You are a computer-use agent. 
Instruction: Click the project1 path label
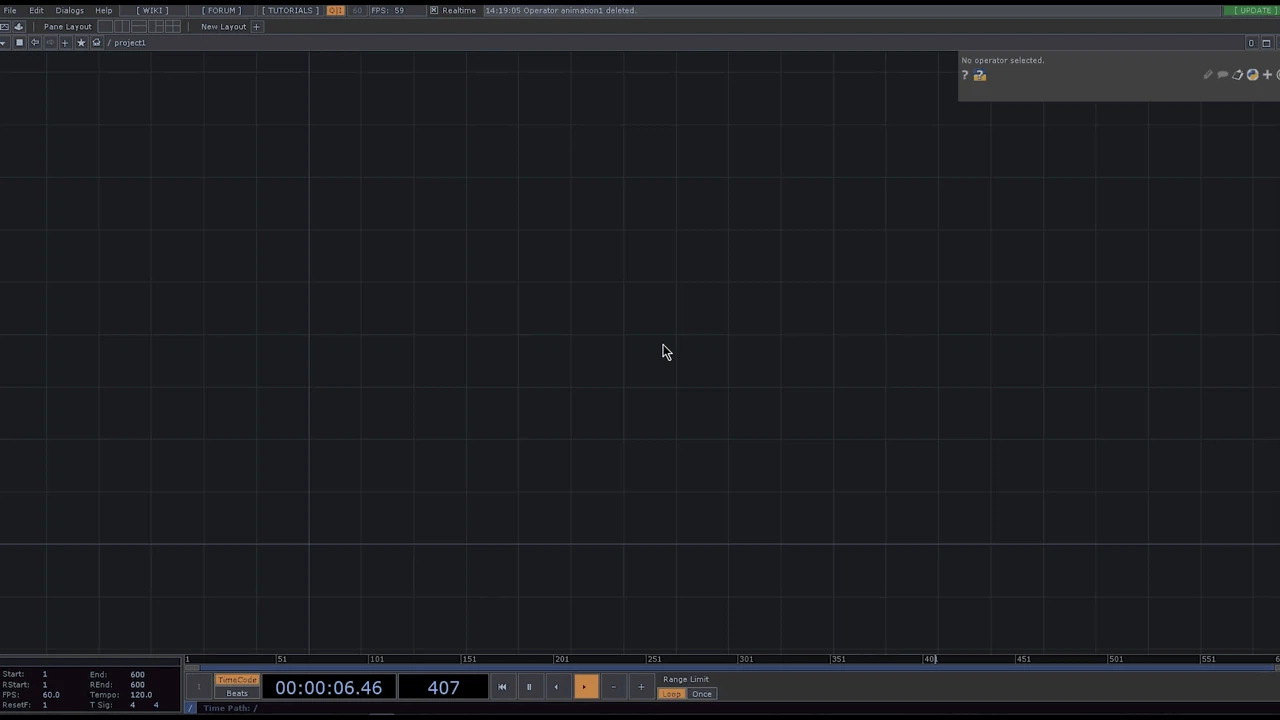click(130, 43)
